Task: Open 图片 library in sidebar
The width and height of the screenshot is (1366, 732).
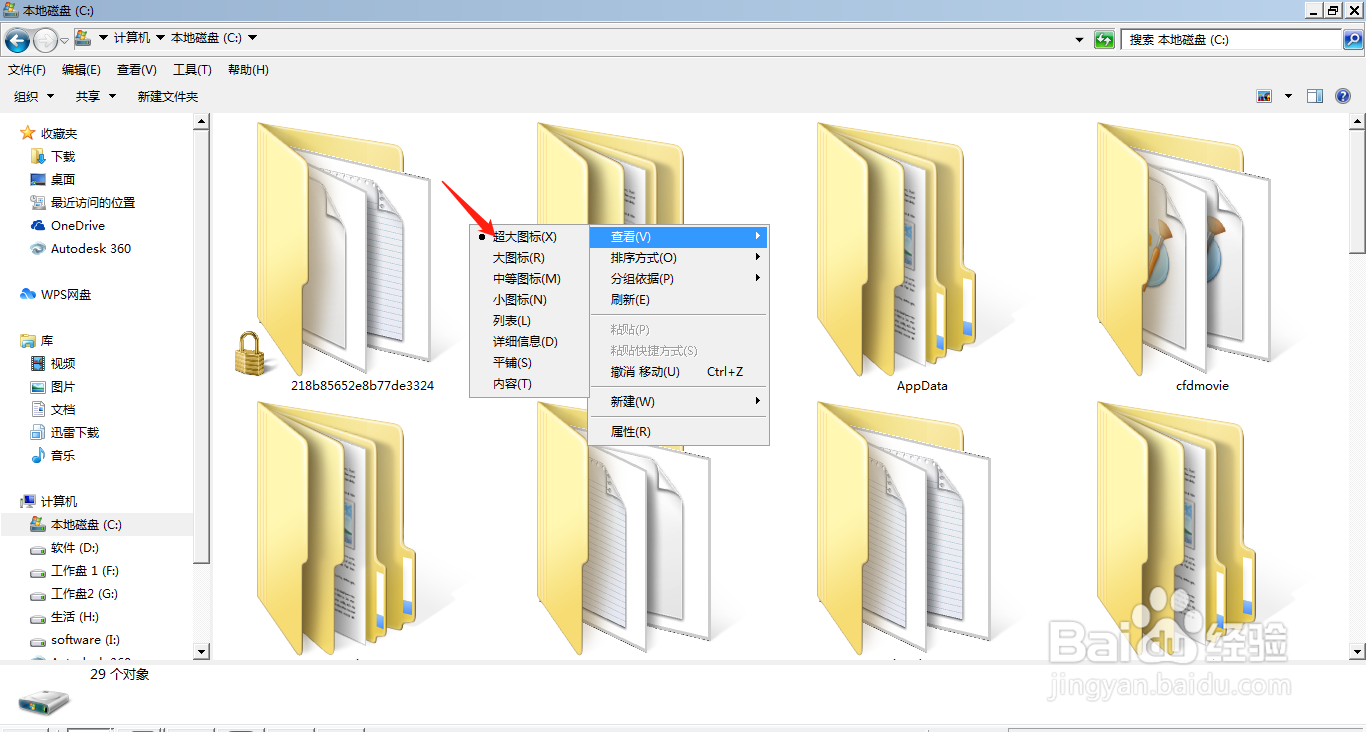Action: click(x=53, y=386)
